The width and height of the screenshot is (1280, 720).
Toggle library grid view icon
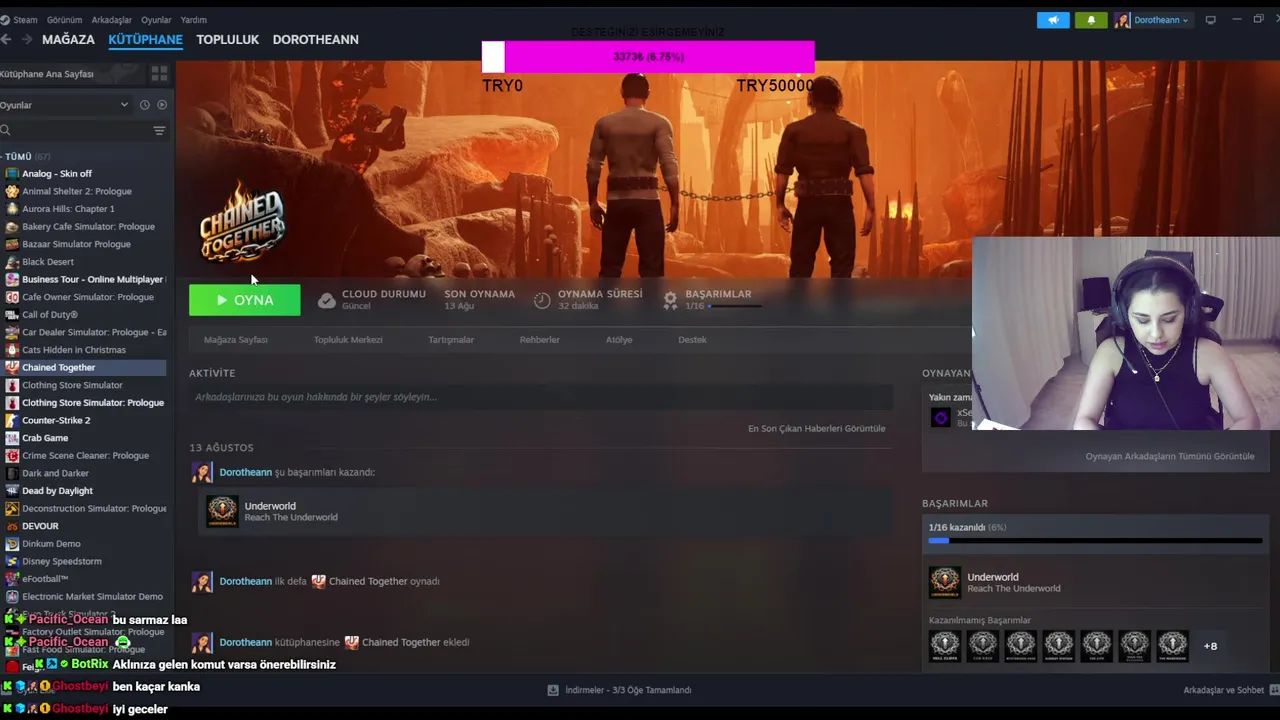point(159,74)
